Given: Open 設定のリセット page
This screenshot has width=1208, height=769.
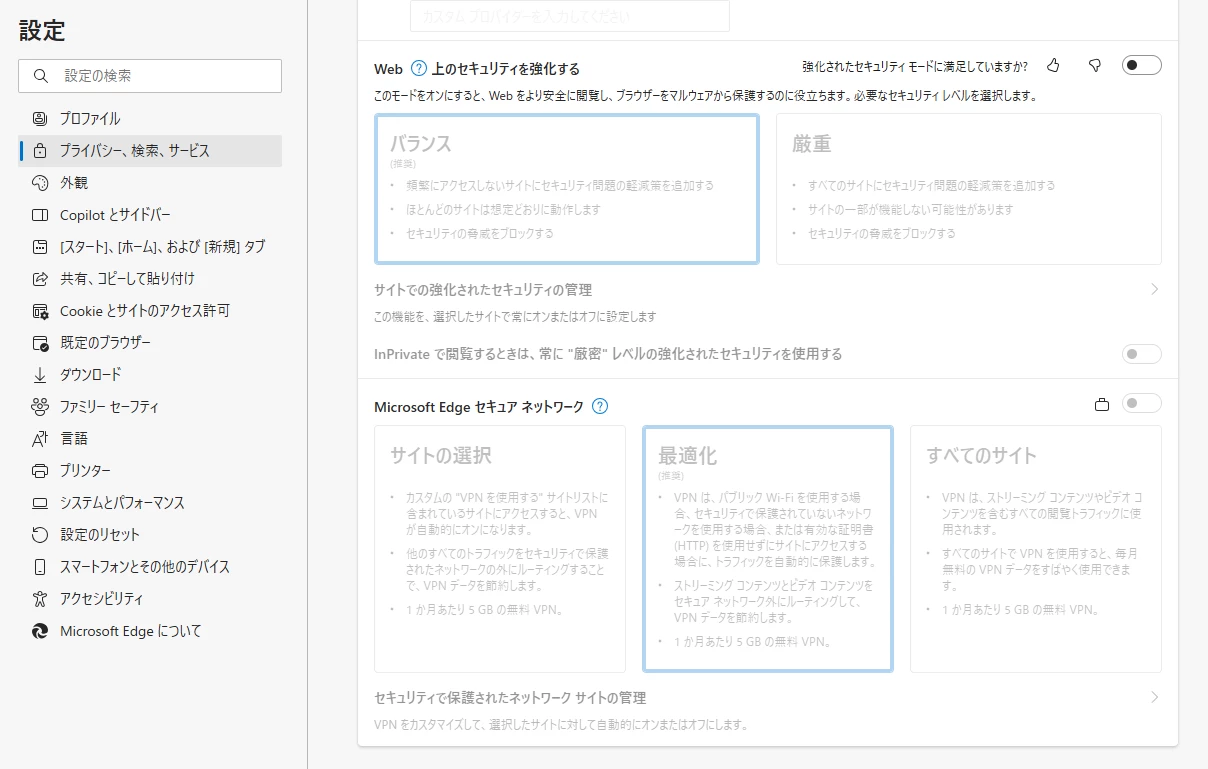Looking at the screenshot, I should coord(150,535).
